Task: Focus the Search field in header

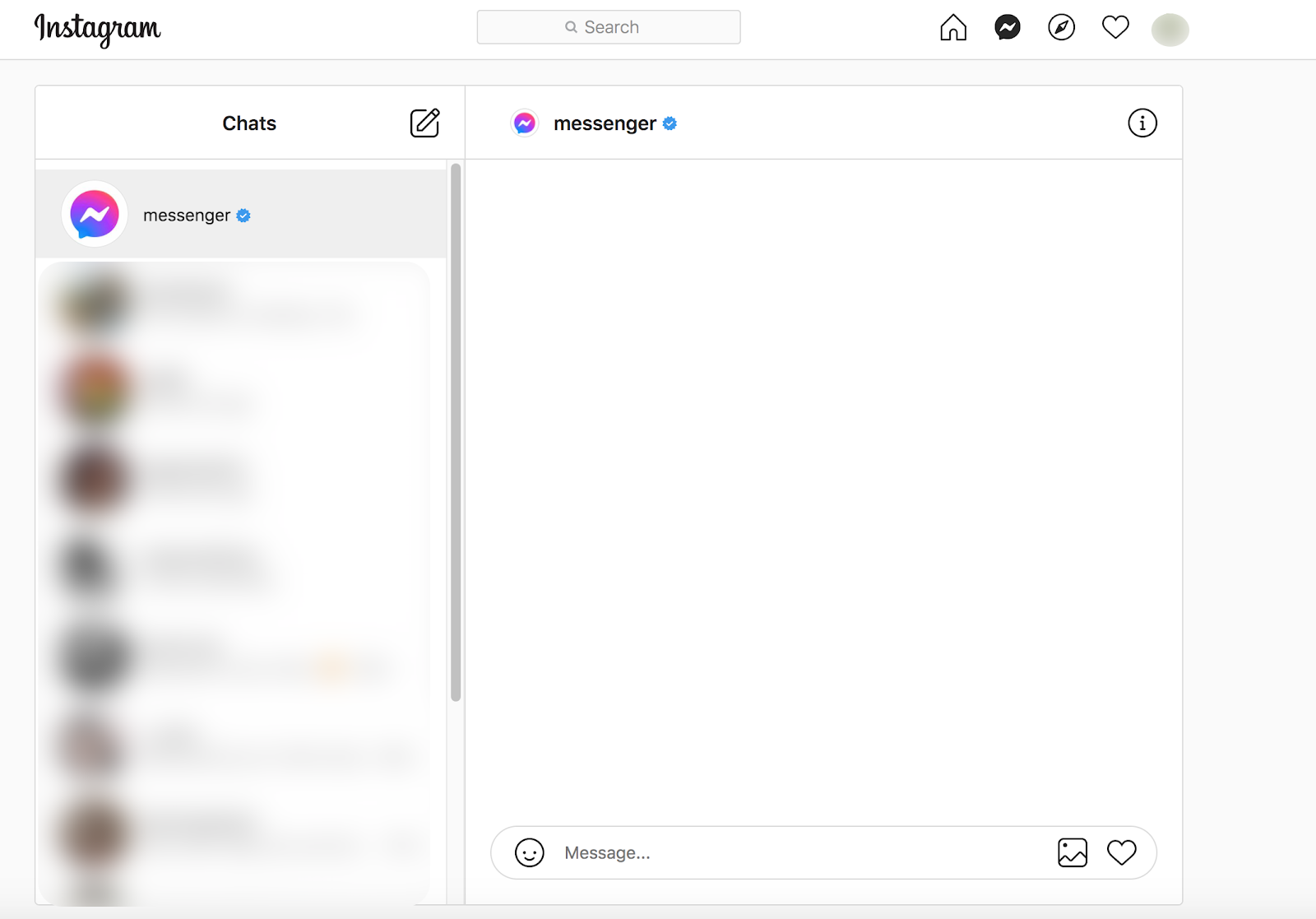Action: click(x=609, y=27)
